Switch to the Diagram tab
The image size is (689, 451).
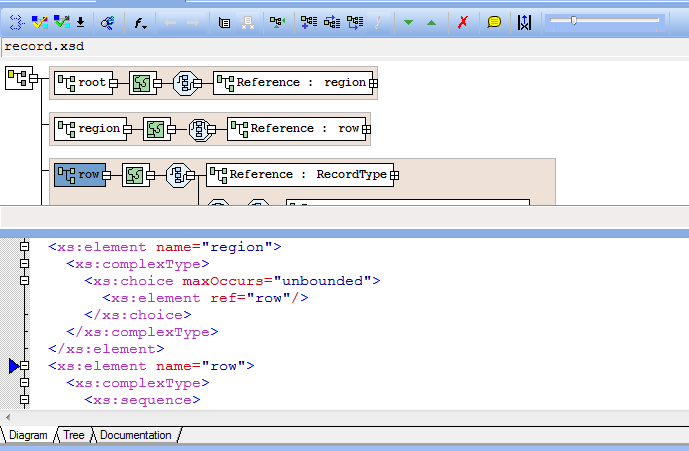point(28,435)
